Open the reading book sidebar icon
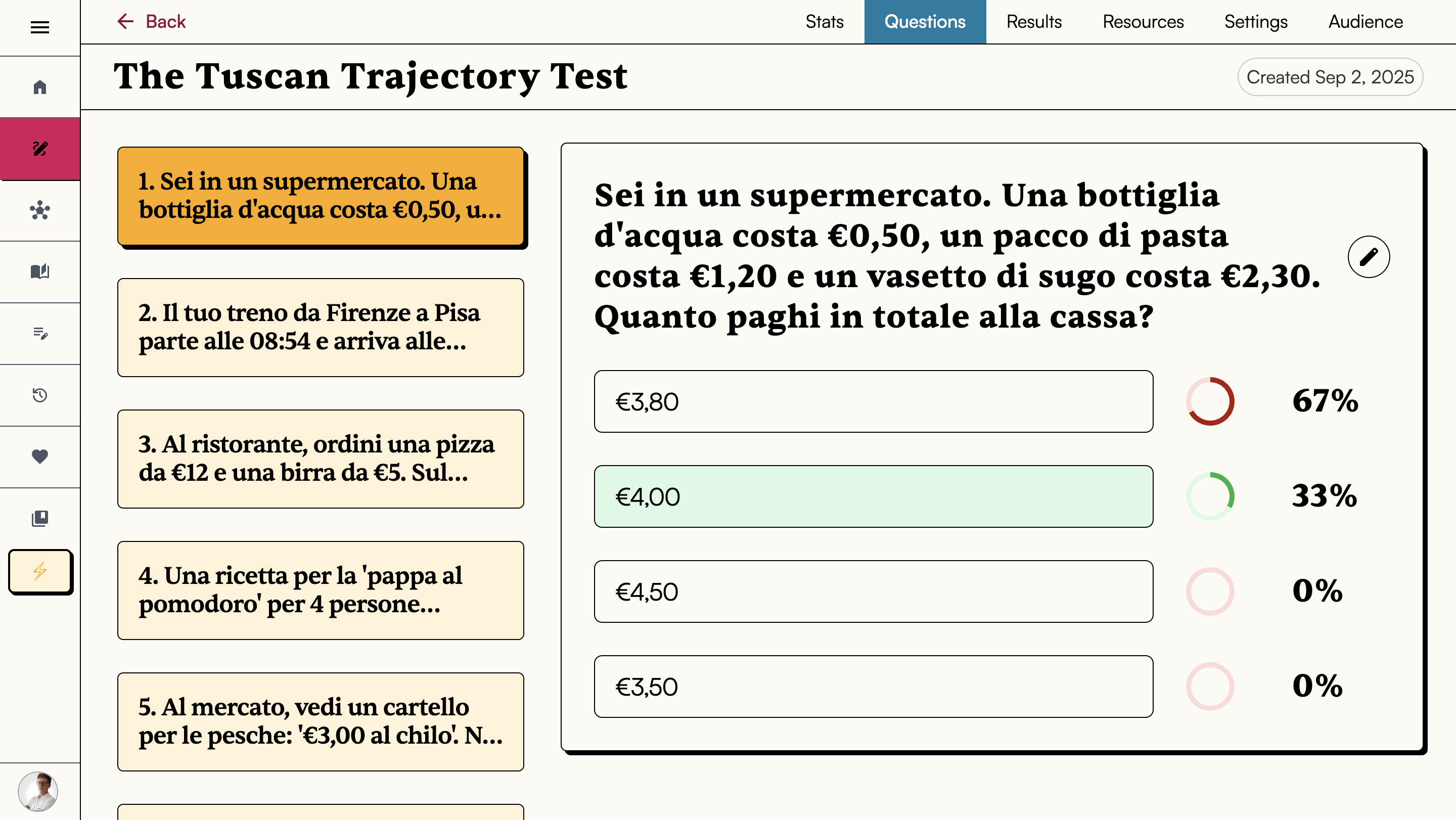Viewport: 1456px width, 820px height. pos(39,271)
